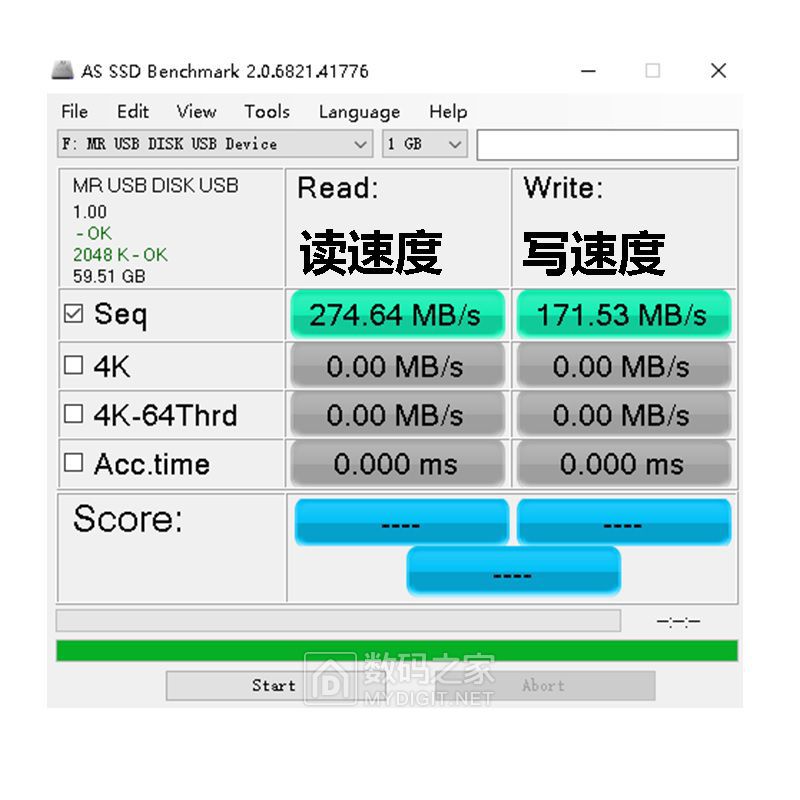Open the Help menu
This screenshot has width=800, height=800.
tap(448, 111)
